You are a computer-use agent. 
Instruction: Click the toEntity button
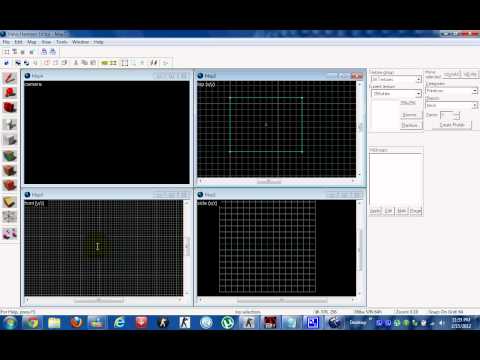click(x=470, y=74)
